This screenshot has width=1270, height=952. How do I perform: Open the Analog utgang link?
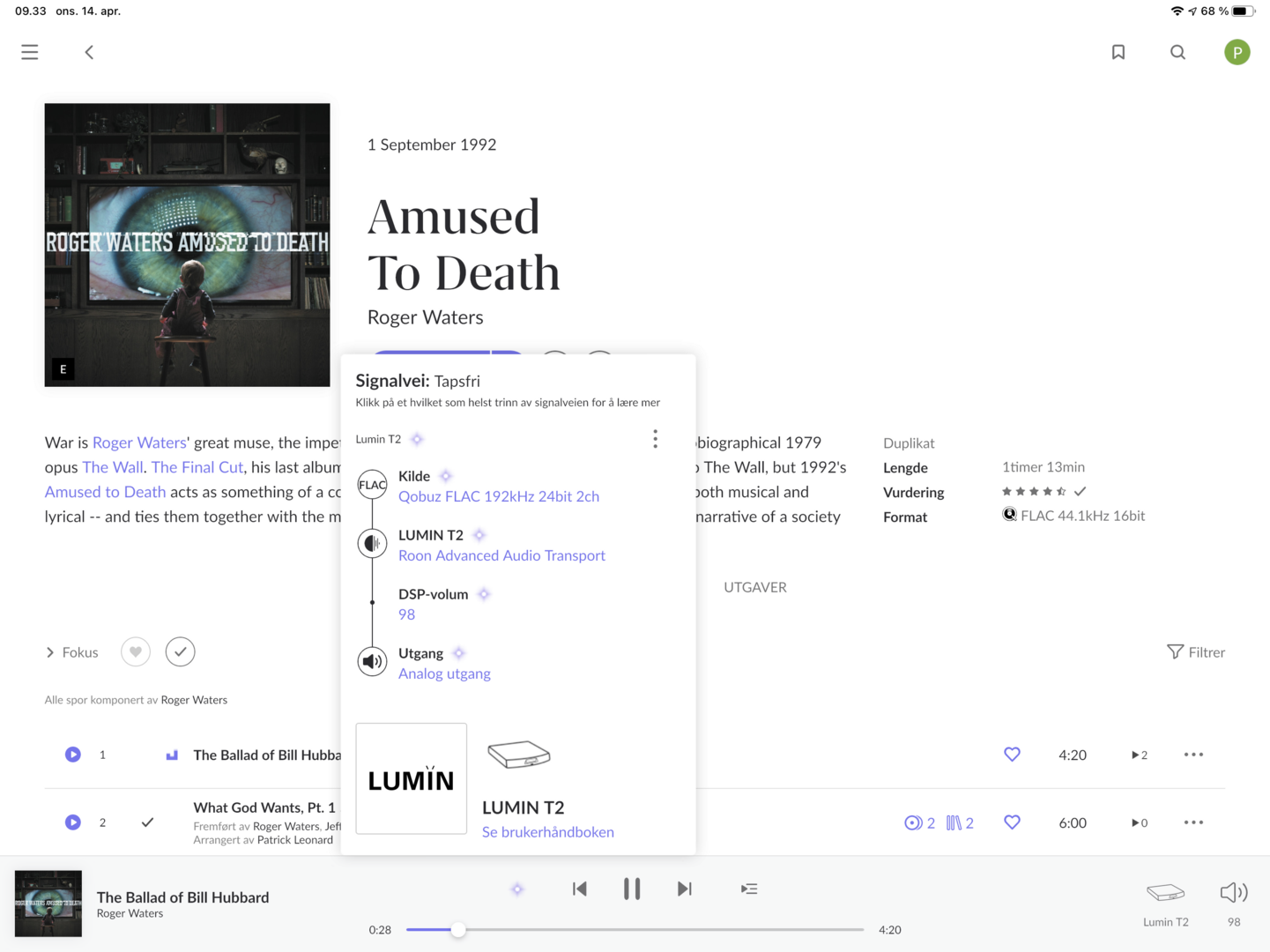coord(444,673)
